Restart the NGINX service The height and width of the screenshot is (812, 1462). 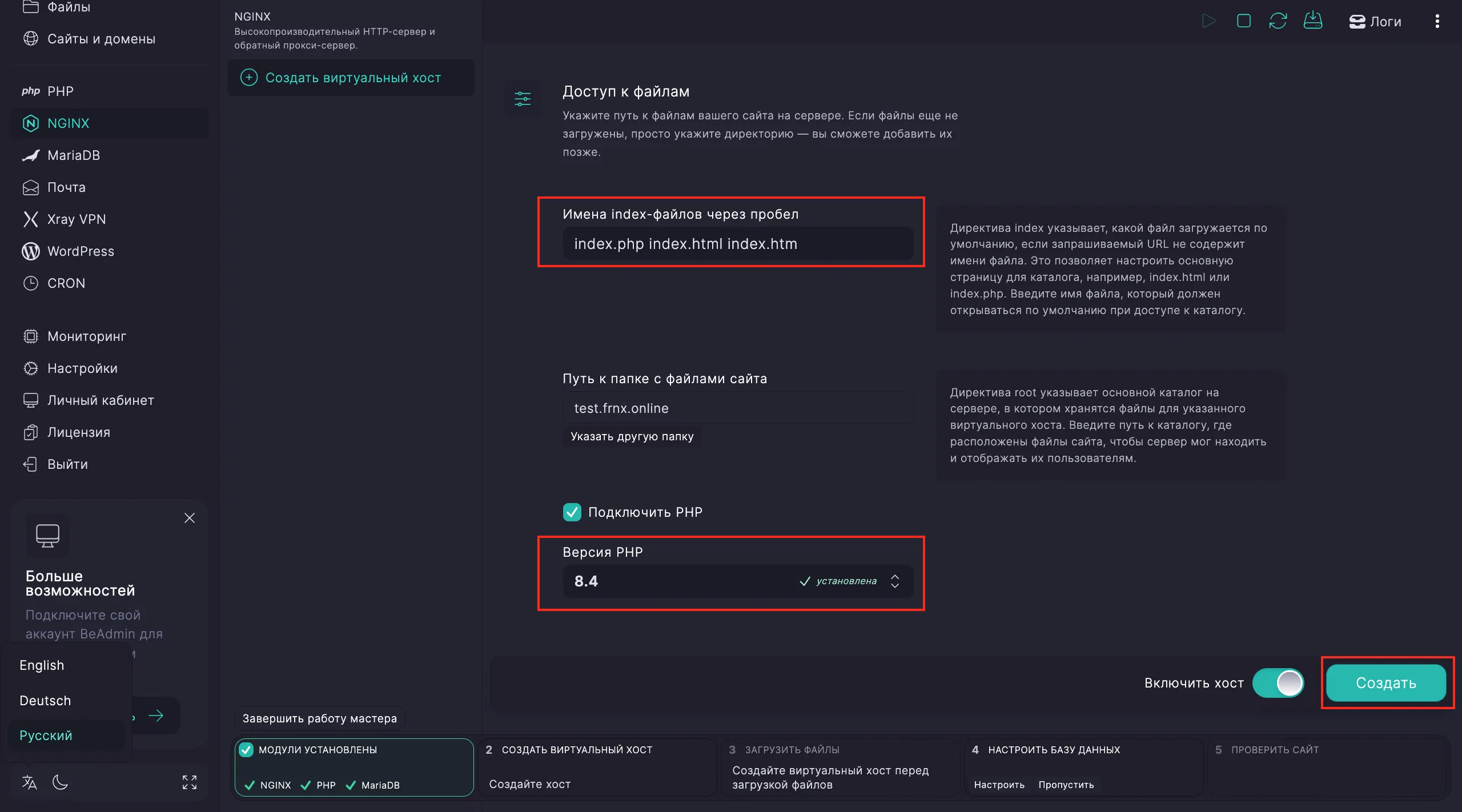pyautogui.click(x=1279, y=21)
